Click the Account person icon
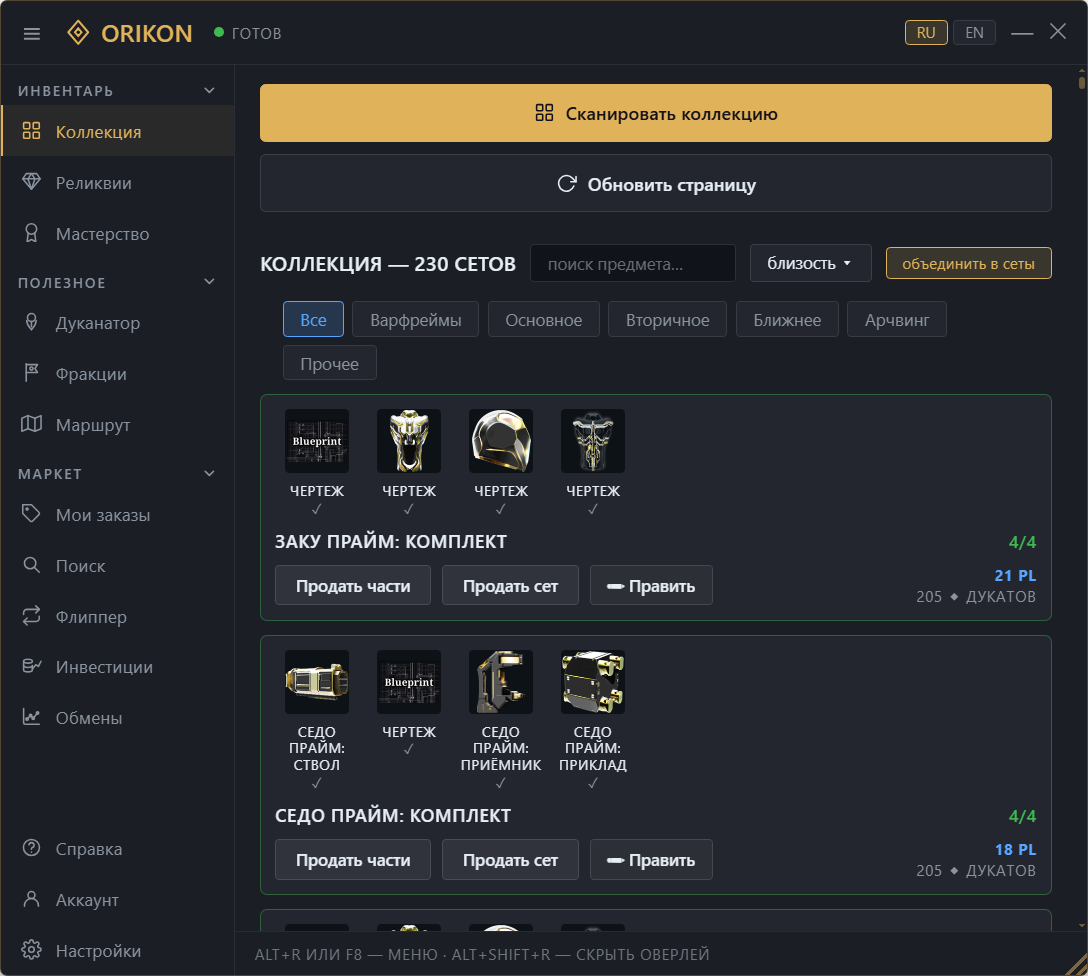 pyautogui.click(x=31, y=899)
